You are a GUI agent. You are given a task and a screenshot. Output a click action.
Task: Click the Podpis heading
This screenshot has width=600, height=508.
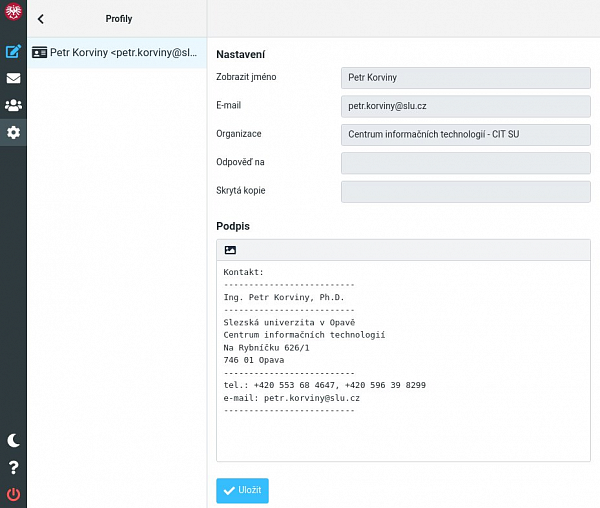[233, 226]
